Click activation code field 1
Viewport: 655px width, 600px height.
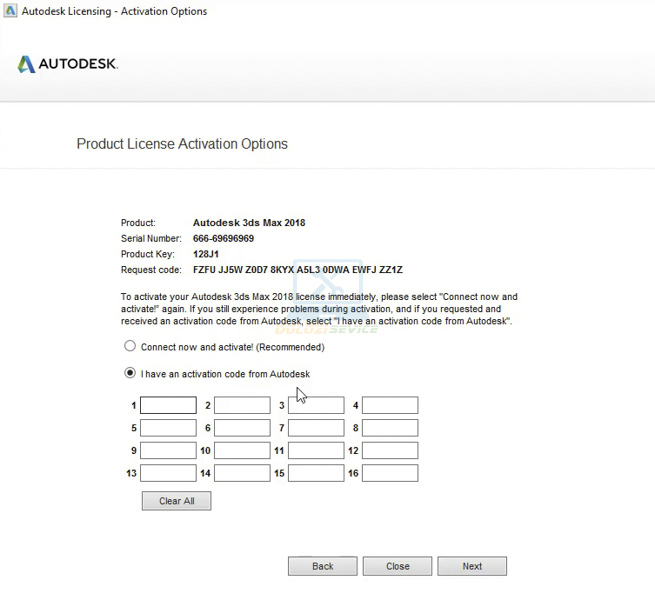[x=168, y=406]
